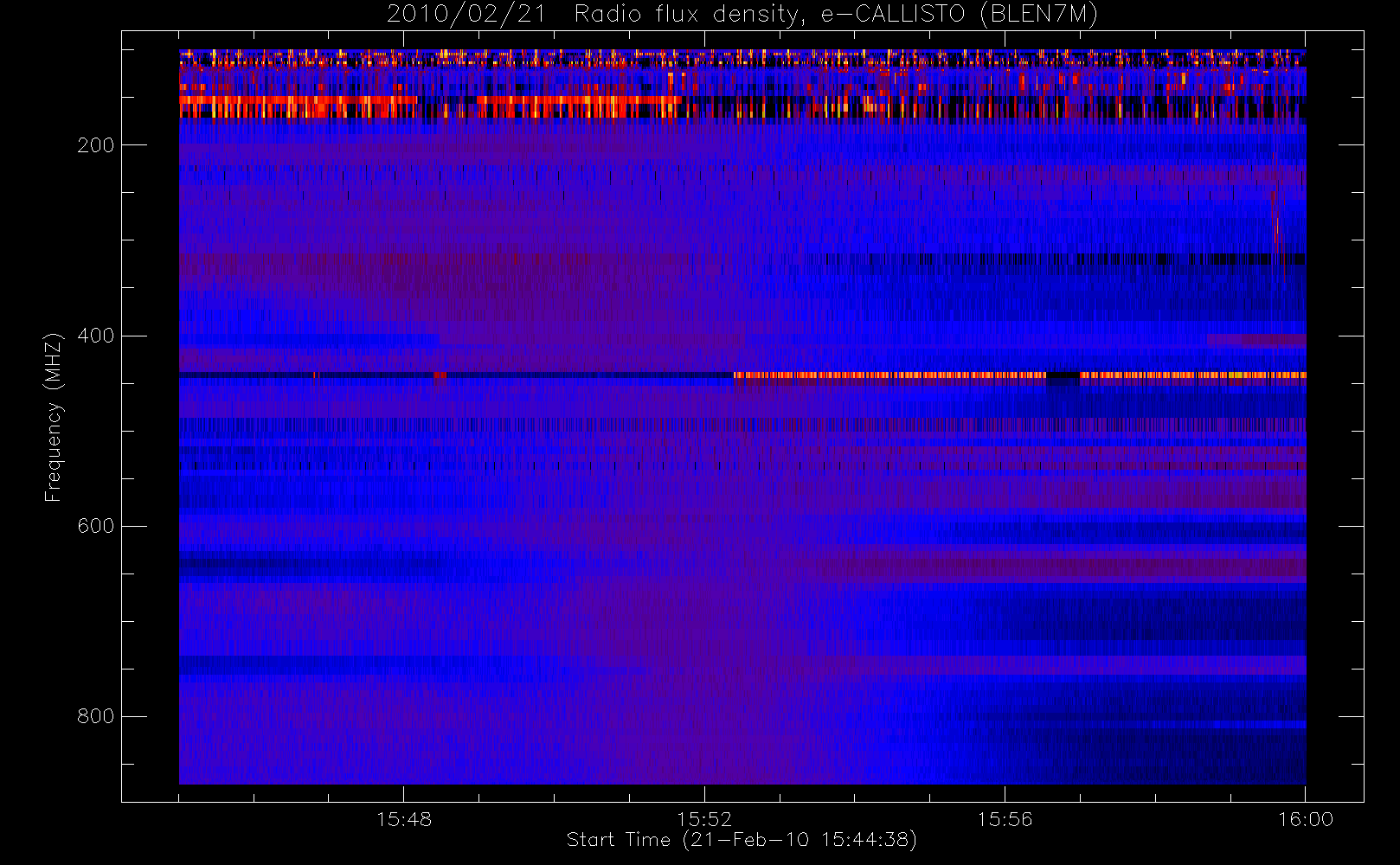Viewport: 1400px width, 865px height.
Task: Click the '200' frequency tick label
Action: [x=95, y=145]
